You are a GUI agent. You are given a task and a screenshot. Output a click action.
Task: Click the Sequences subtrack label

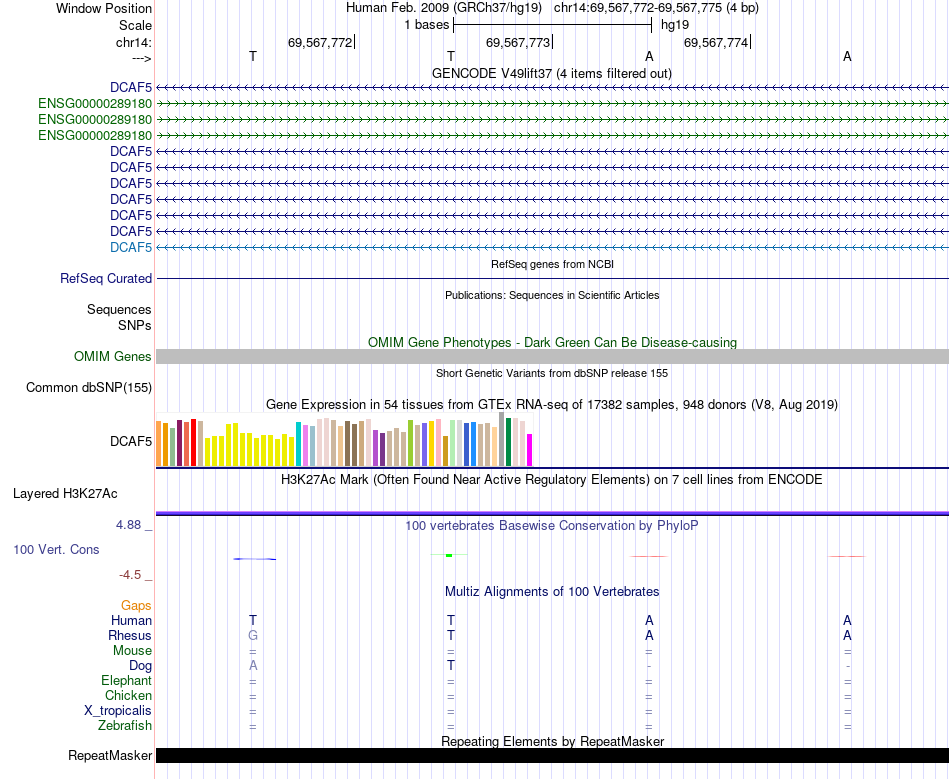click(119, 310)
